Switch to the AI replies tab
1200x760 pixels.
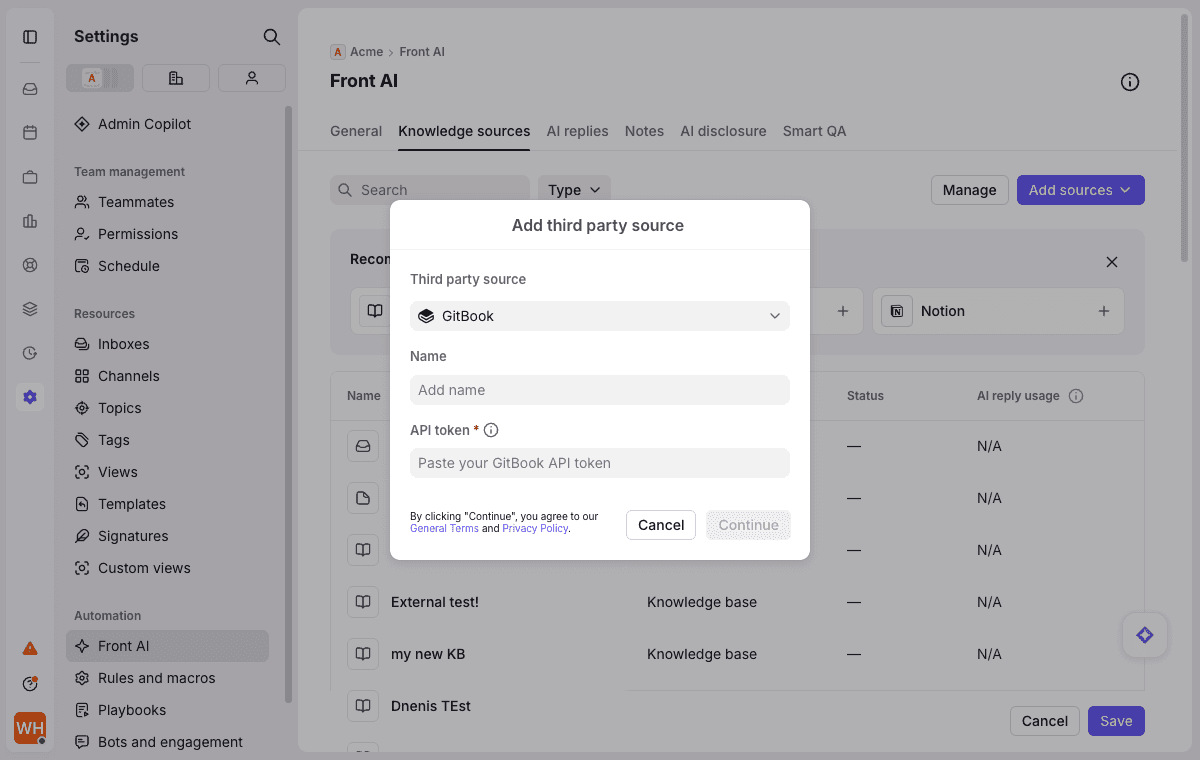[x=577, y=131]
